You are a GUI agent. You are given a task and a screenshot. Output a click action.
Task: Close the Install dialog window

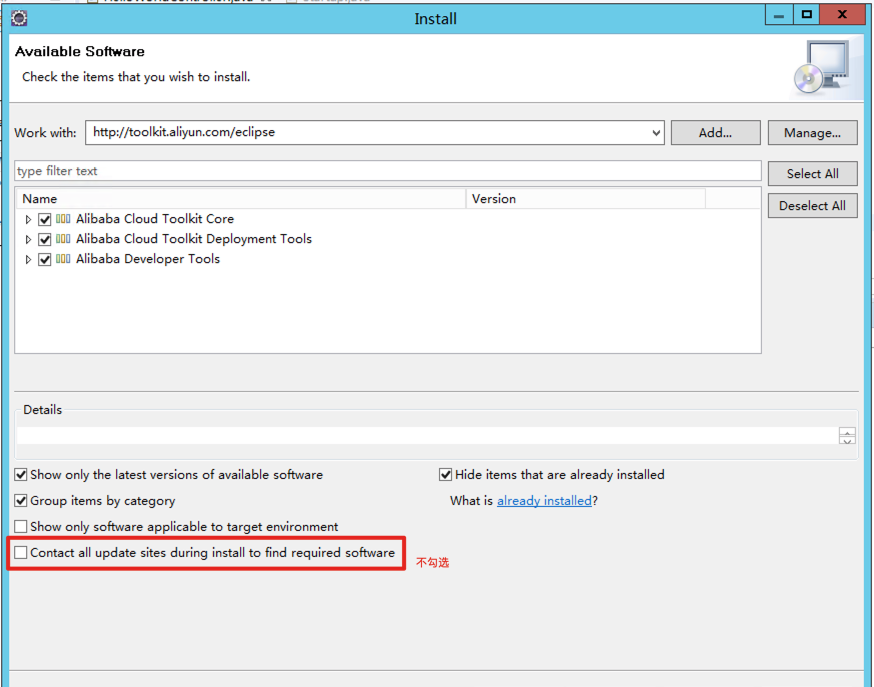tap(842, 15)
